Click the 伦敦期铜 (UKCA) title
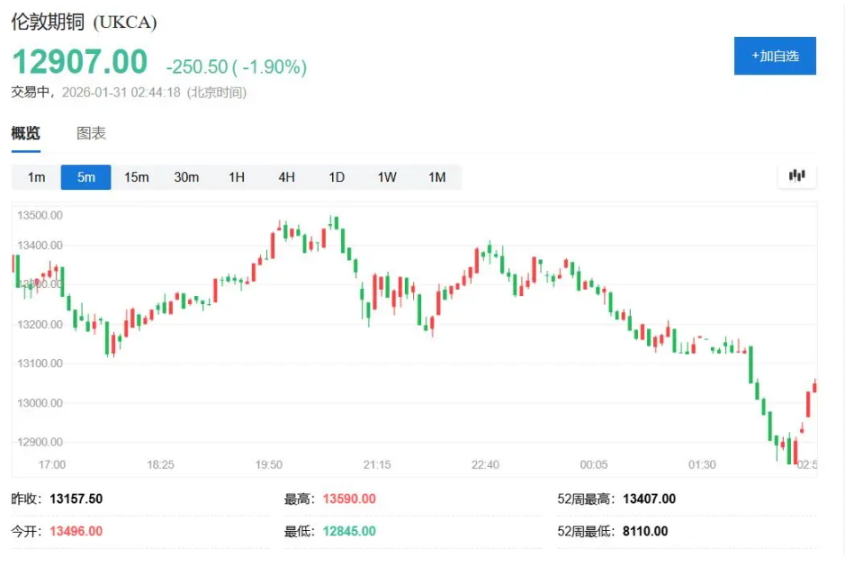This screenshot has height=575, width=845. [84, 22]
